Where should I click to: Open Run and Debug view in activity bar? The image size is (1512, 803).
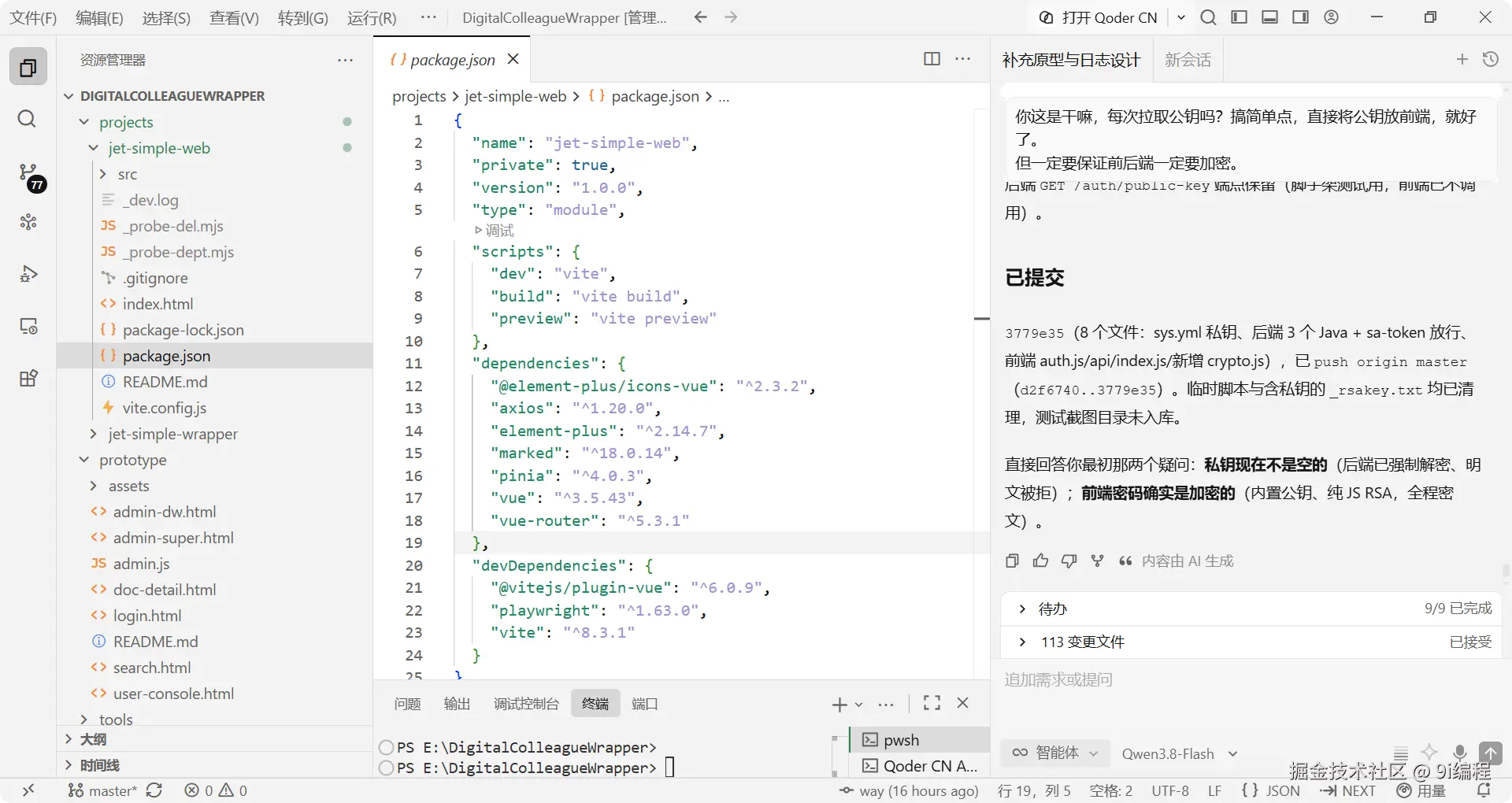pyautogui.click(x=28, y=274)
